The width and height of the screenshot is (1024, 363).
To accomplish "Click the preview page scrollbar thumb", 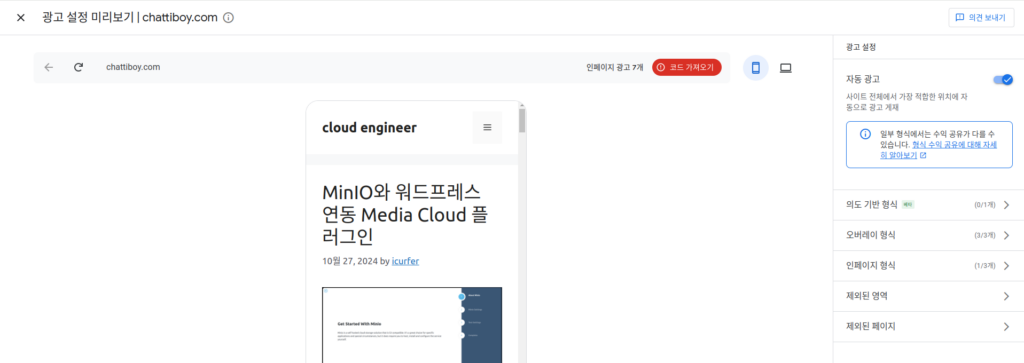I will (x=522, y=121).
